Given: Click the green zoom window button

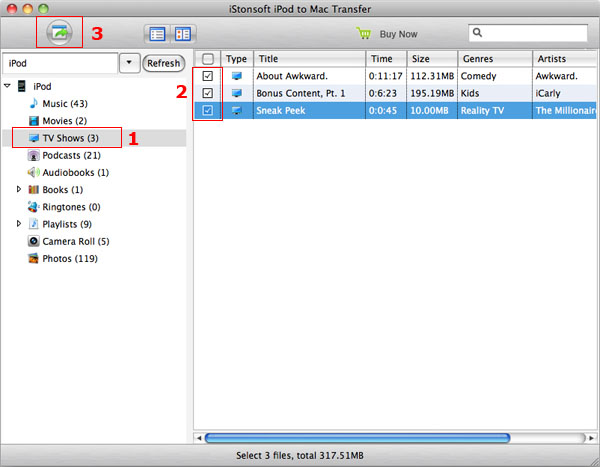Looking at the screenshot, I should pos(43,8).
